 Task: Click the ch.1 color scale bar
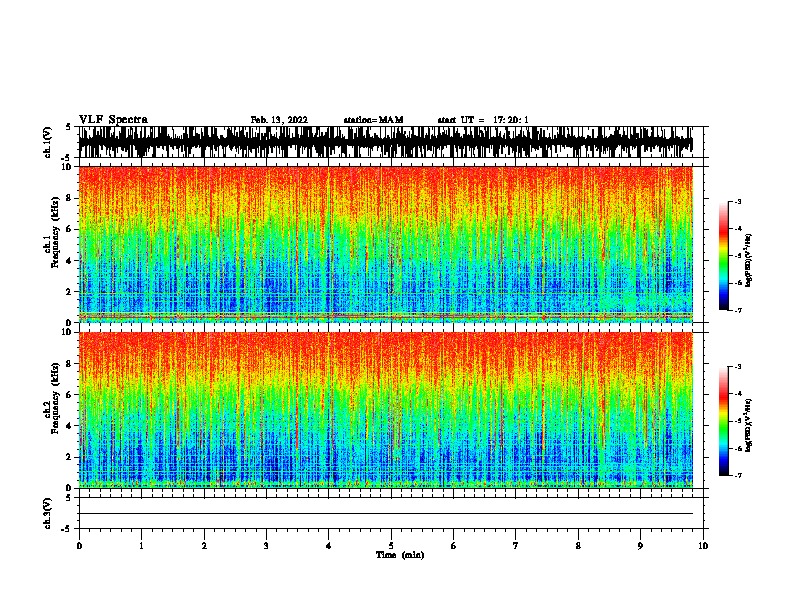724,256
